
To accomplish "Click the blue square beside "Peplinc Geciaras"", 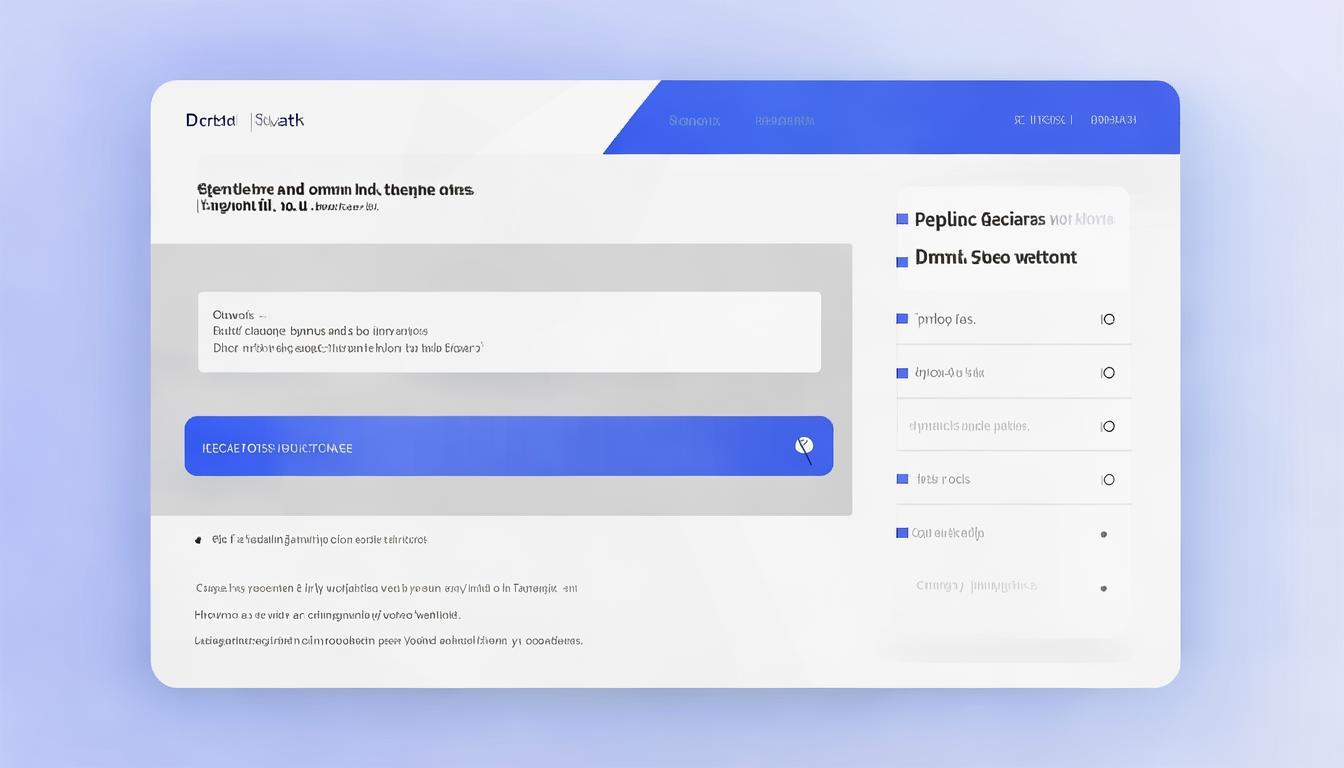I will [902, 219].
